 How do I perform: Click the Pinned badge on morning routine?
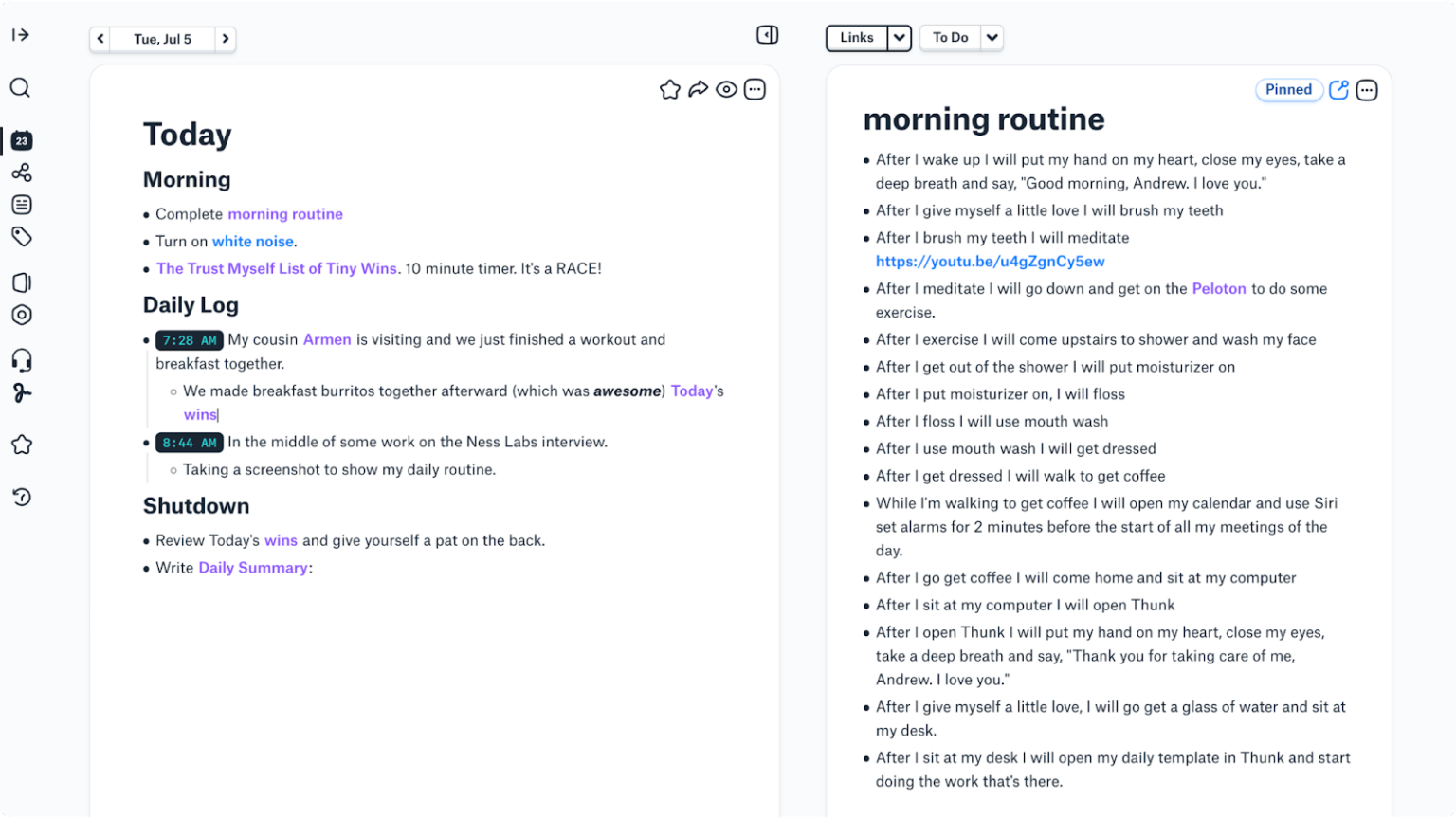pos(1289,89)
